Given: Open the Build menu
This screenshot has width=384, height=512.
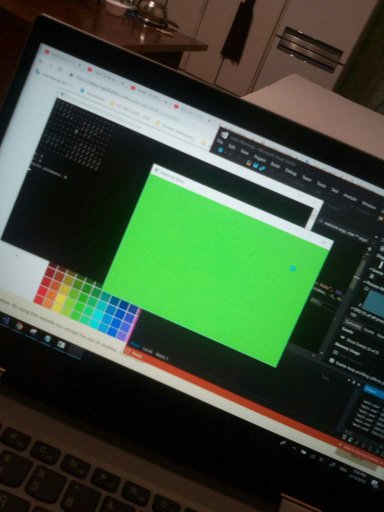Looking at the screenshot, I should (x=275, y=165).
